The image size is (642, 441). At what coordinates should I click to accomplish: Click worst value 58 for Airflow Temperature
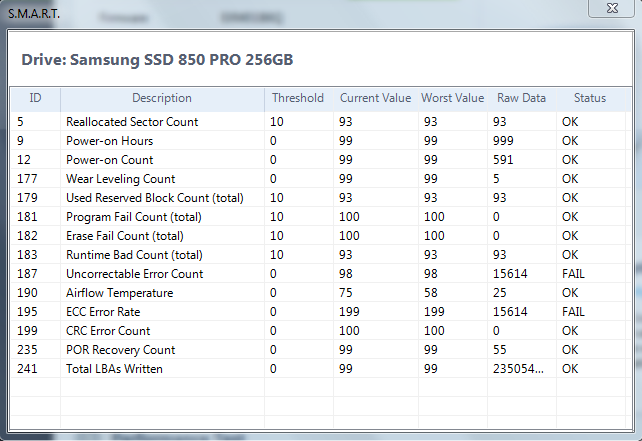(x=431, y=293)
